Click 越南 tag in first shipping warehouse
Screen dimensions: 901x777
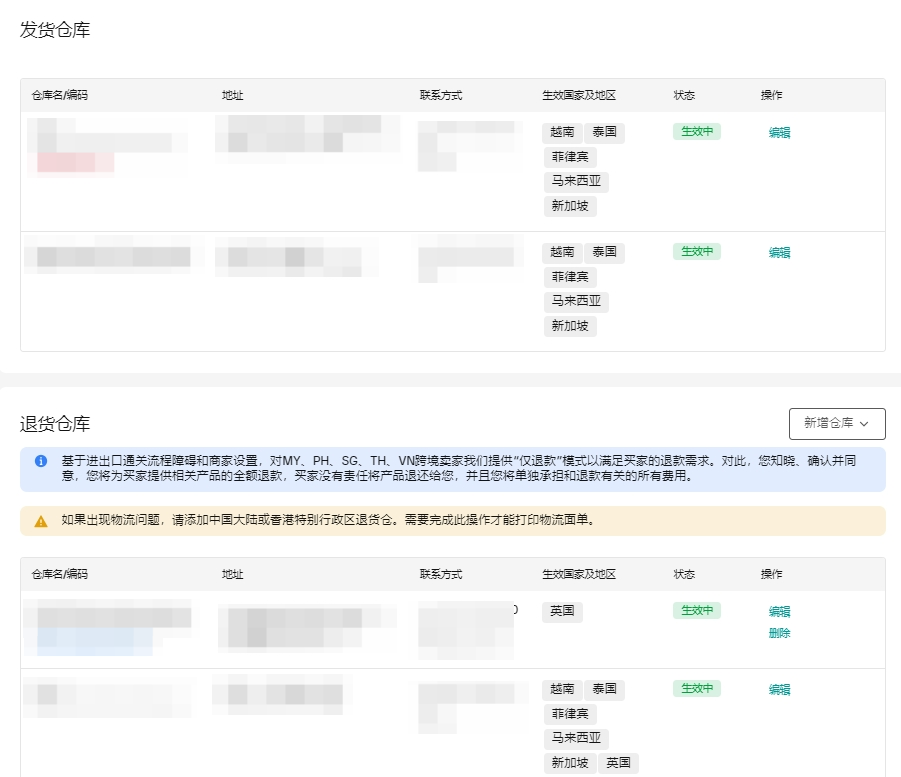[562, 132]
